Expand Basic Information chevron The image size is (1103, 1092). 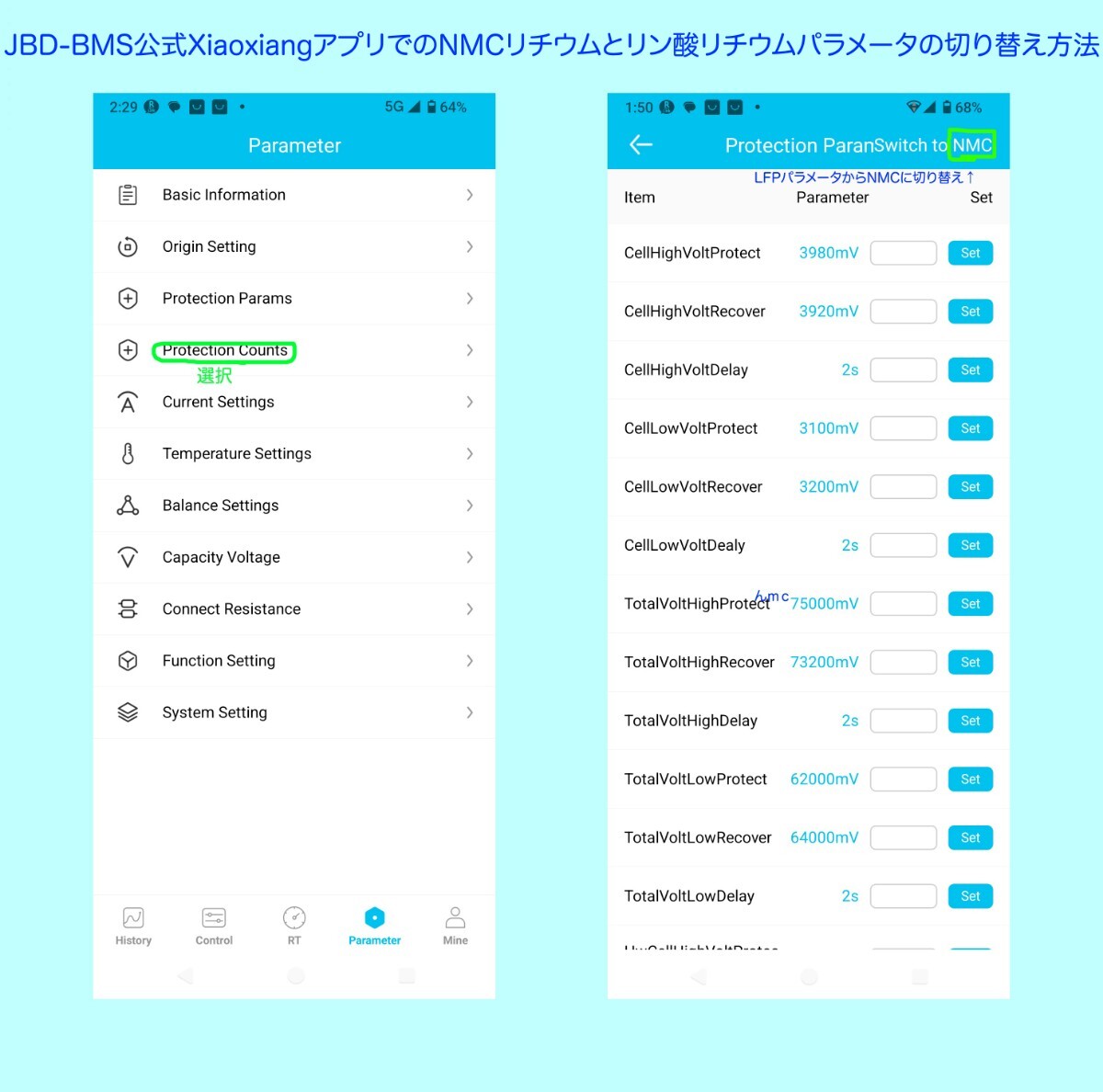[470, 195]
